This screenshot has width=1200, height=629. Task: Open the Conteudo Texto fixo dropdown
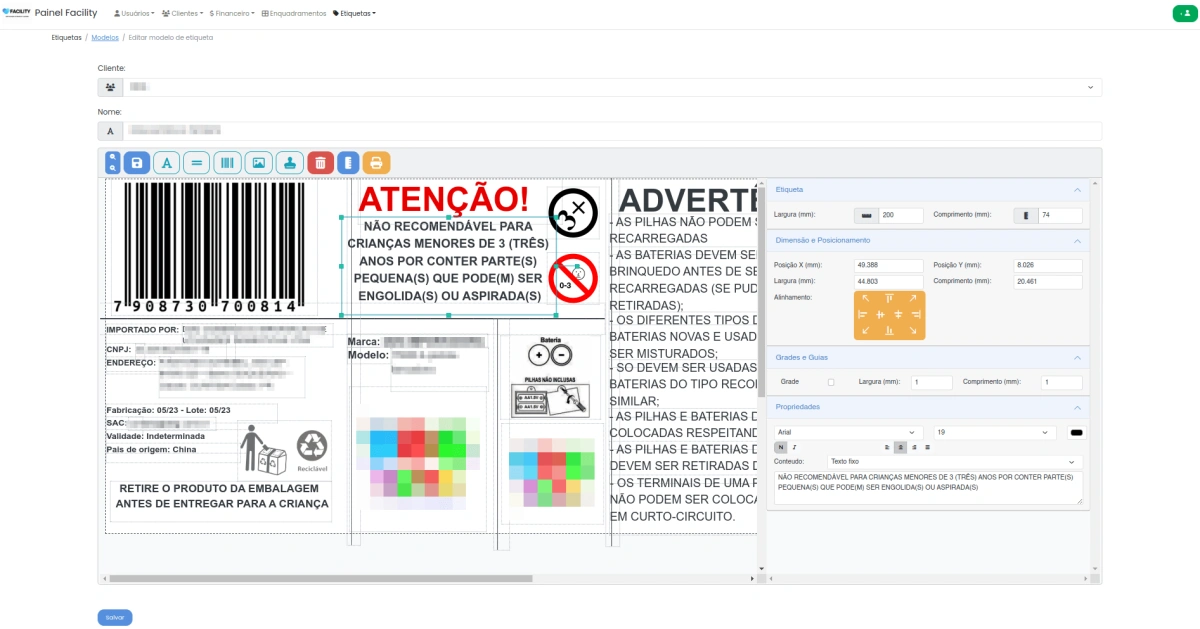[x=950, y=462]
